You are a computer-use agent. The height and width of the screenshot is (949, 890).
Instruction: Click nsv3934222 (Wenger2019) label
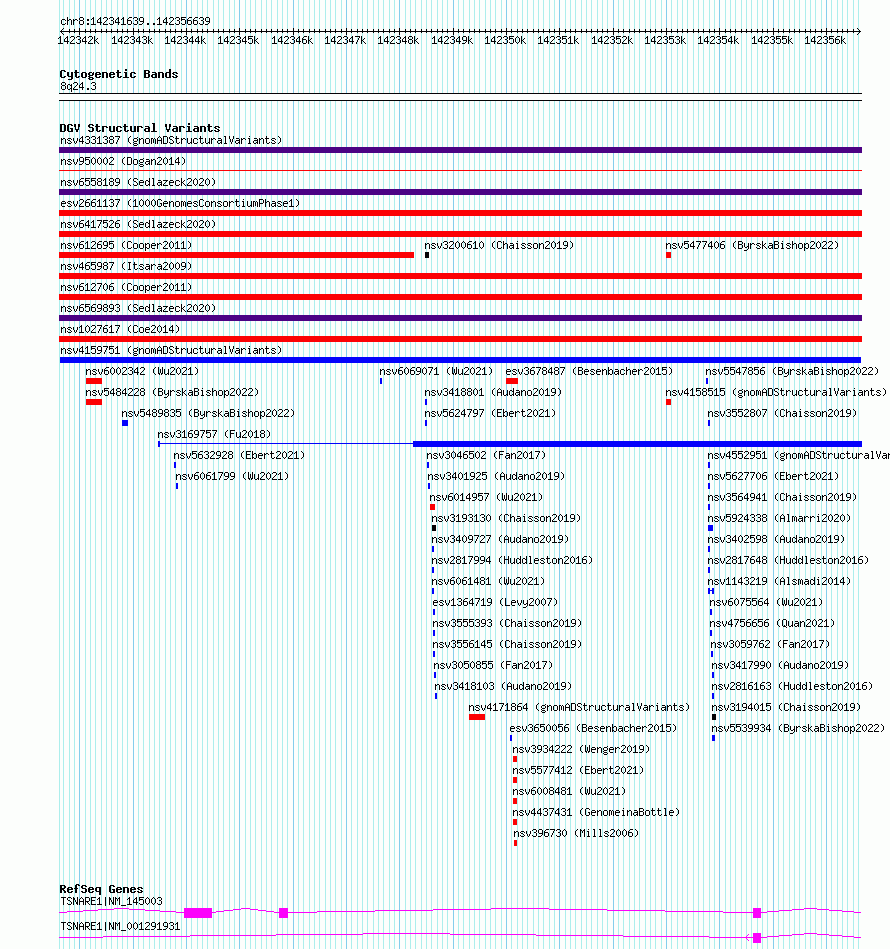(x=581, y=749)
